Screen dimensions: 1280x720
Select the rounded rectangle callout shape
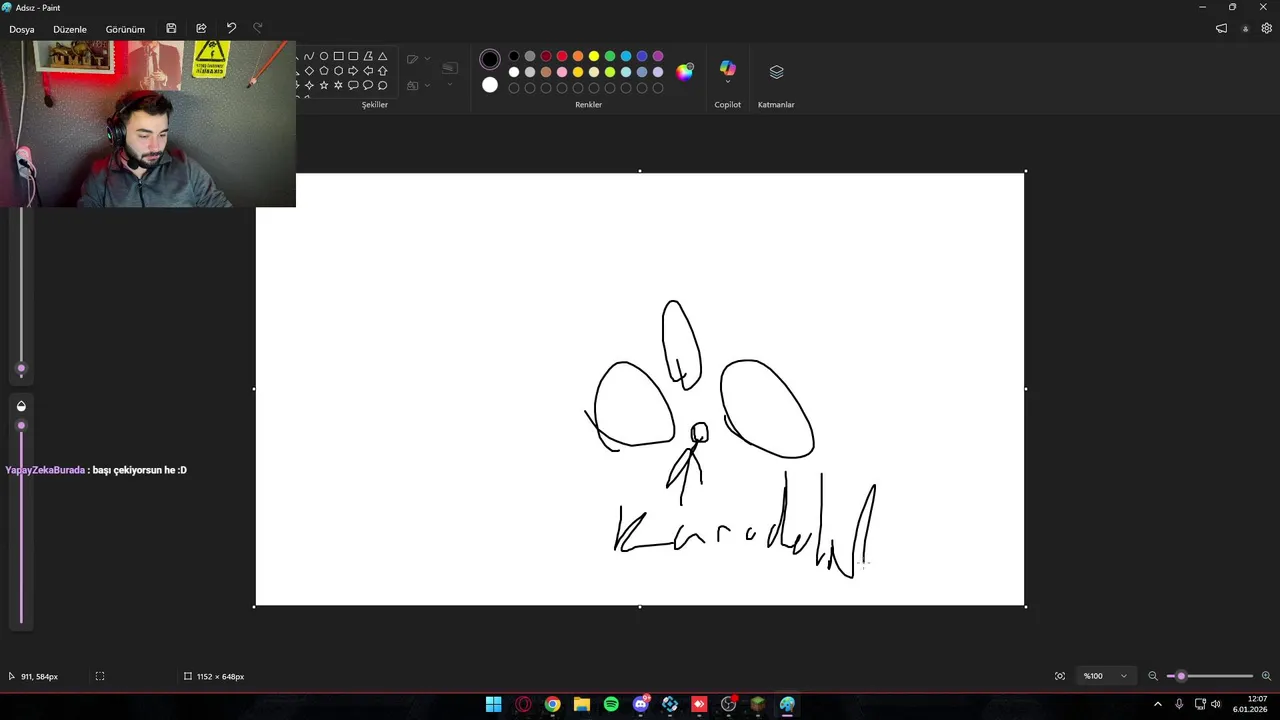tap(353, 85)
